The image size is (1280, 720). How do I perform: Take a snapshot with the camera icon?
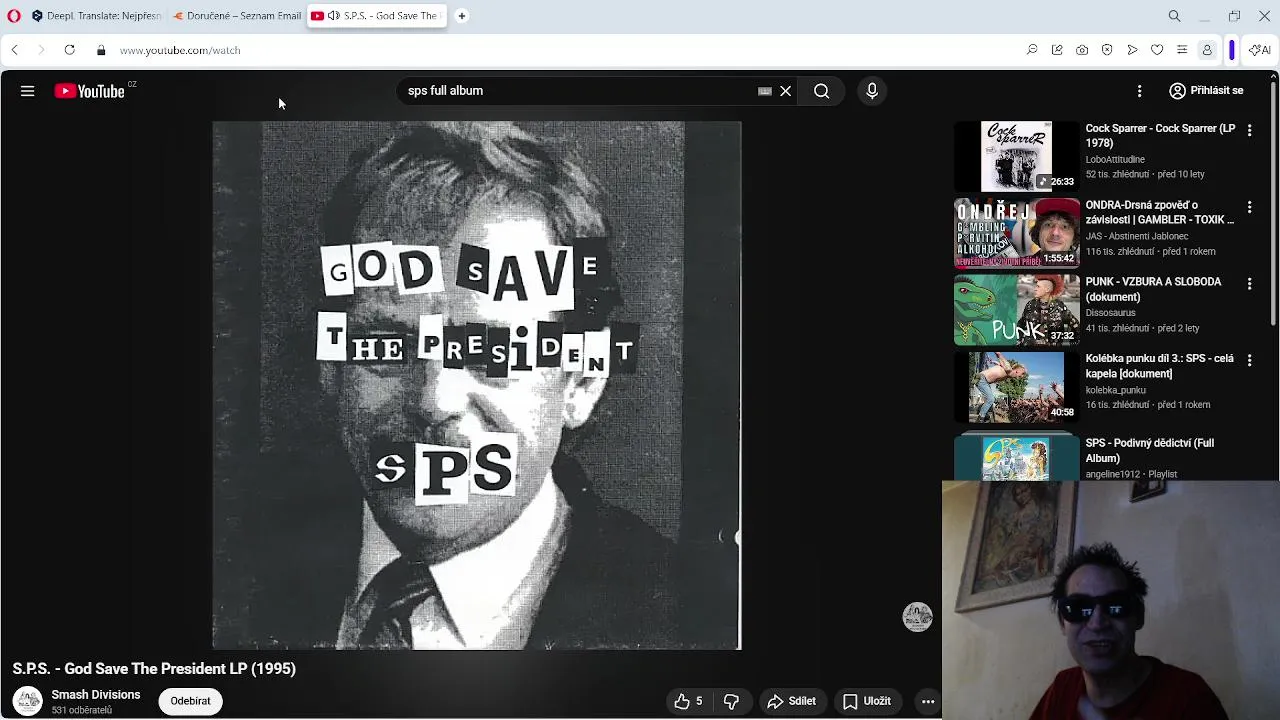point(1082,50)
